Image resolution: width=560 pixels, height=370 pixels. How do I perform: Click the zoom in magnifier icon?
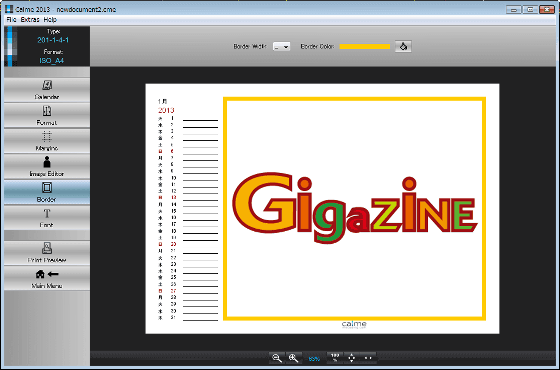(x=294, y=358)
